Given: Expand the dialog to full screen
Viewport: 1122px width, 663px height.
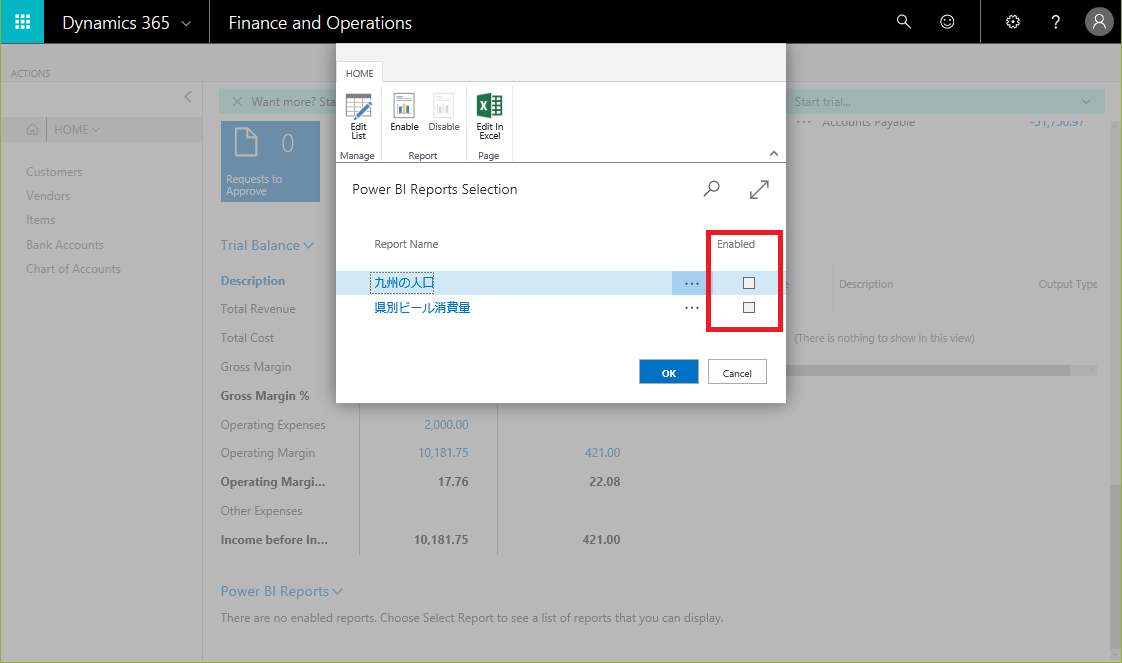Looking at the screenshot, I should 759,189.
